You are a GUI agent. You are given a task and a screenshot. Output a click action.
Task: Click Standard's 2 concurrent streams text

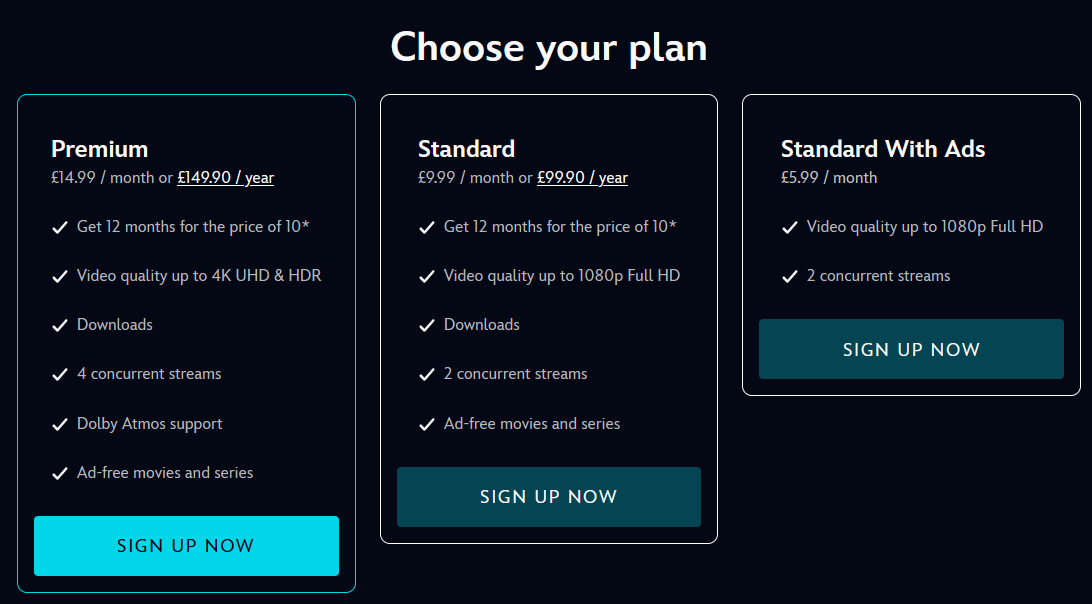pyautogui.click(x=515, y=374)
